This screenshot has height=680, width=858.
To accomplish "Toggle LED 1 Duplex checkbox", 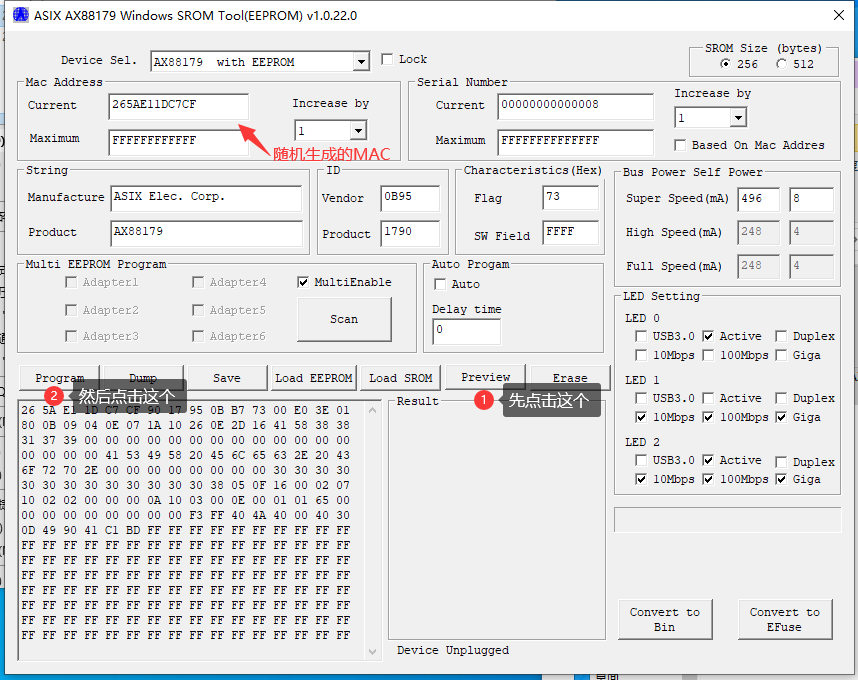I will (x=781, y=398).
